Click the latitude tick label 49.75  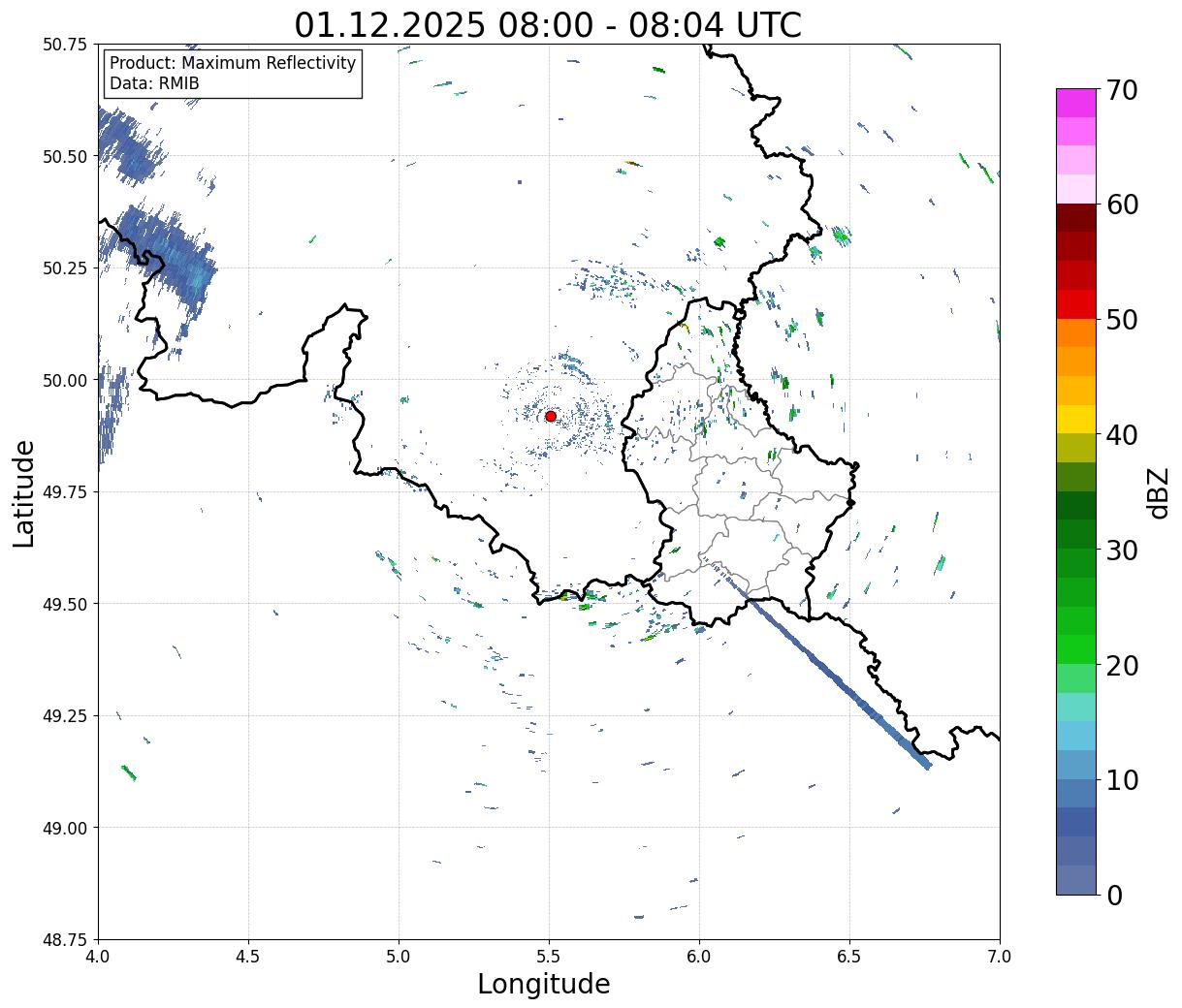(65, 492)
